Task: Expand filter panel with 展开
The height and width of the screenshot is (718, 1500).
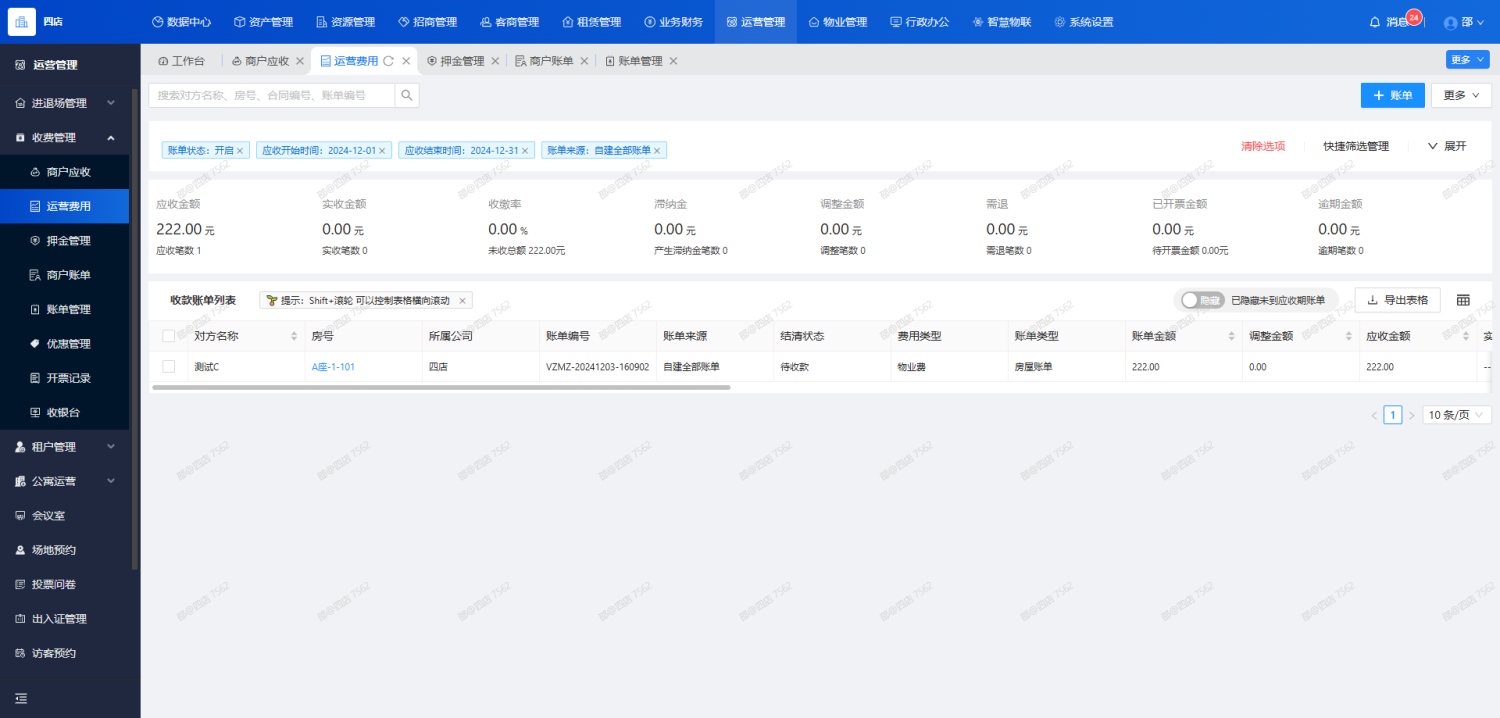Action: (x=1447, y=146)
